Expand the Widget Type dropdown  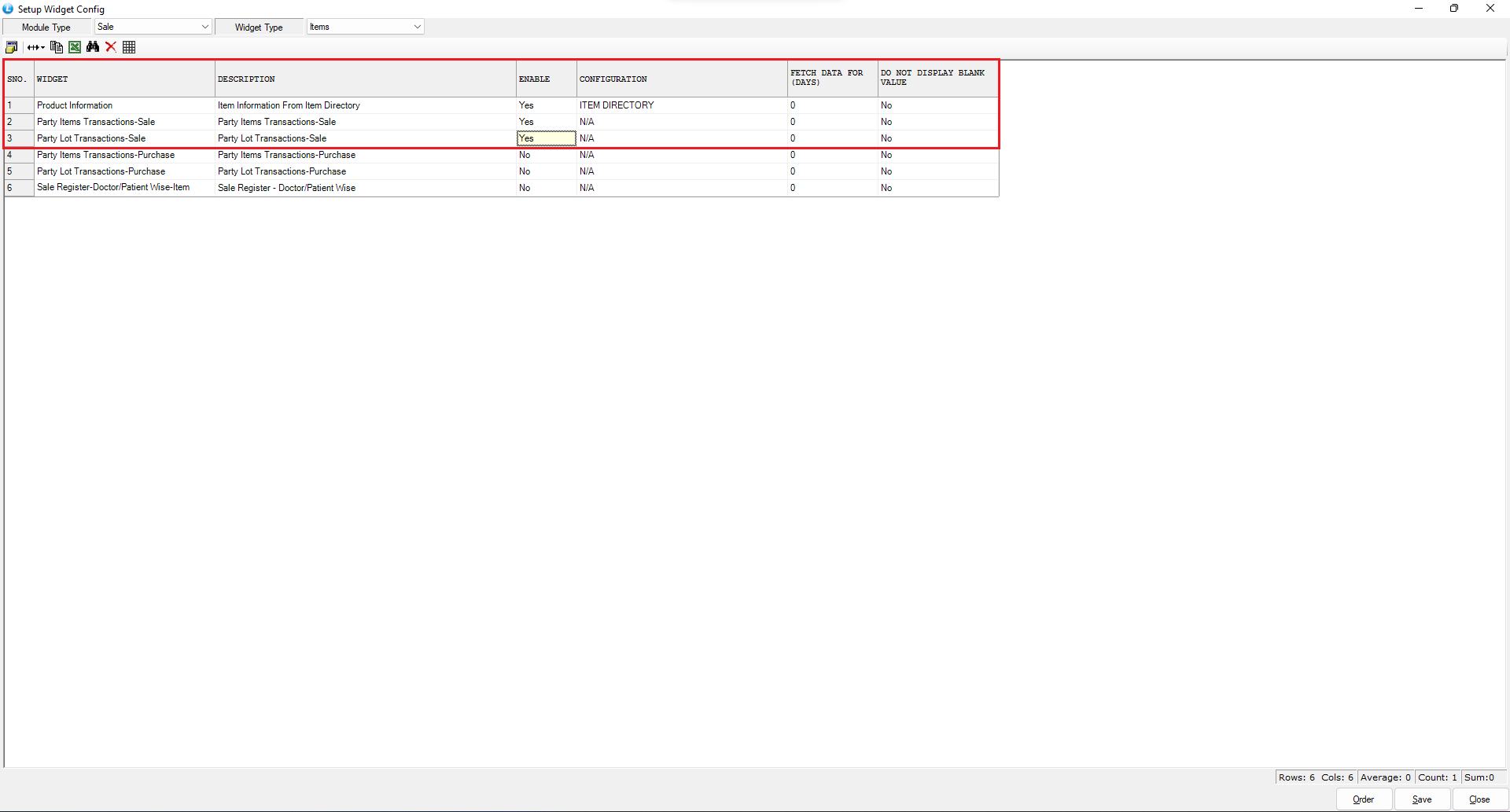coord(417,27)
